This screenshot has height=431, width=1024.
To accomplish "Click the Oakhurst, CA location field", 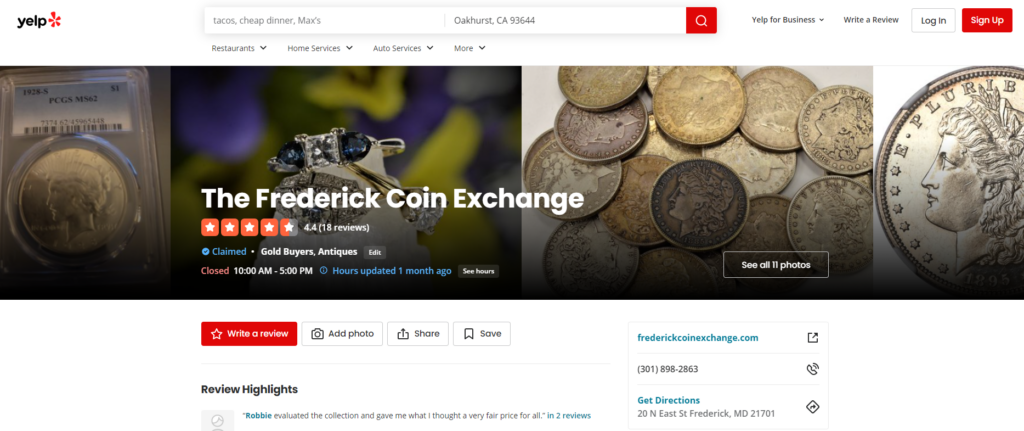I will point(566,20).
